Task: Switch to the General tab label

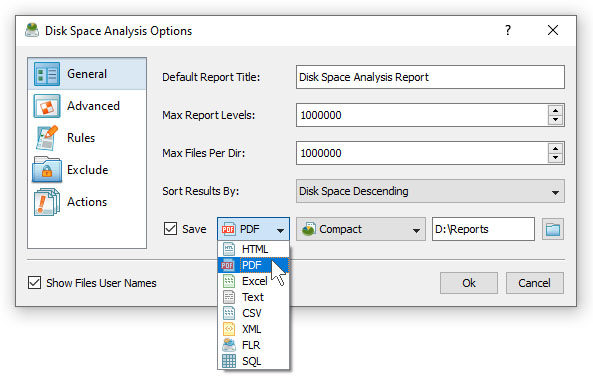Action: (87, 74)
